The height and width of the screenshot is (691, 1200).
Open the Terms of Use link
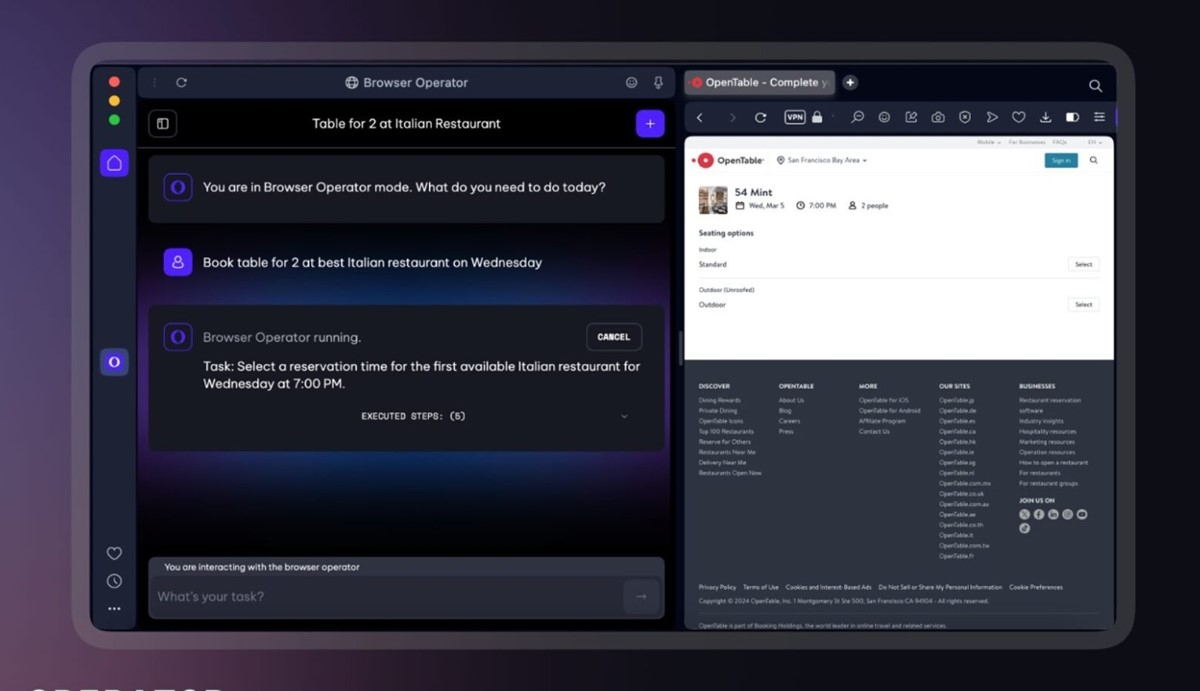tap(761, 587)
